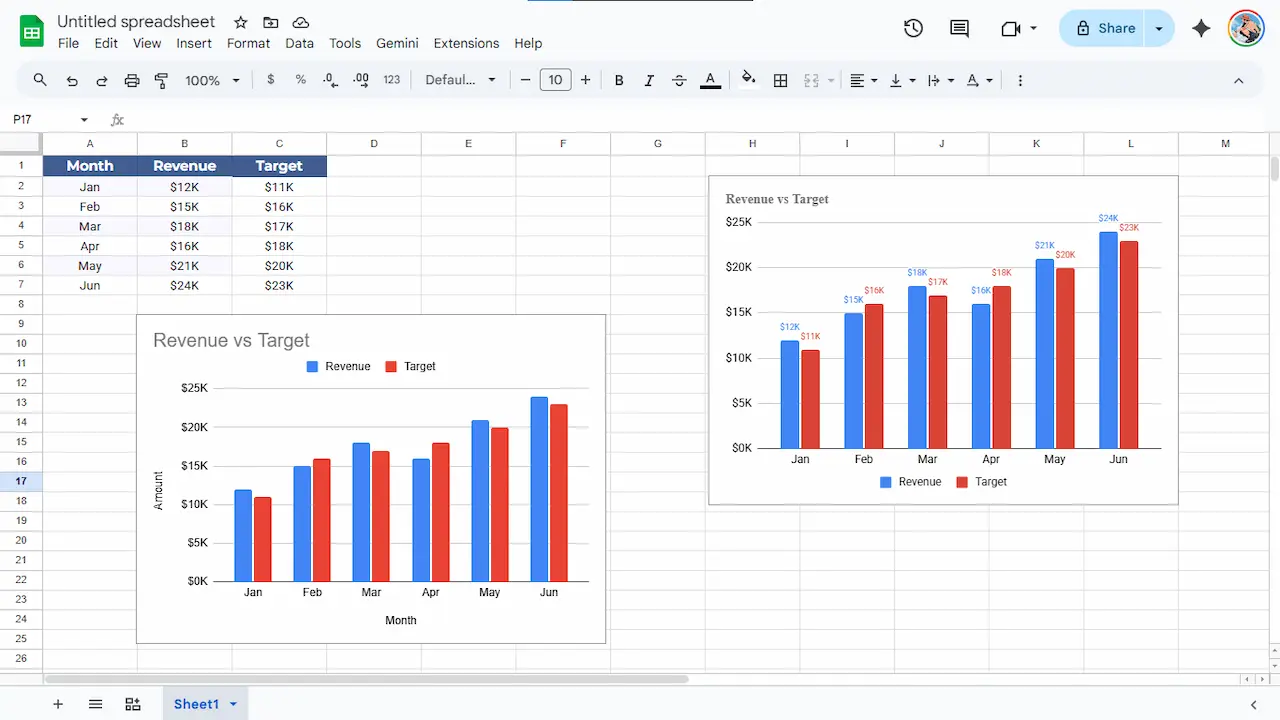Increase font size plus button
The height and width of the screenshot is (720, 1280).
click(585, 80)
